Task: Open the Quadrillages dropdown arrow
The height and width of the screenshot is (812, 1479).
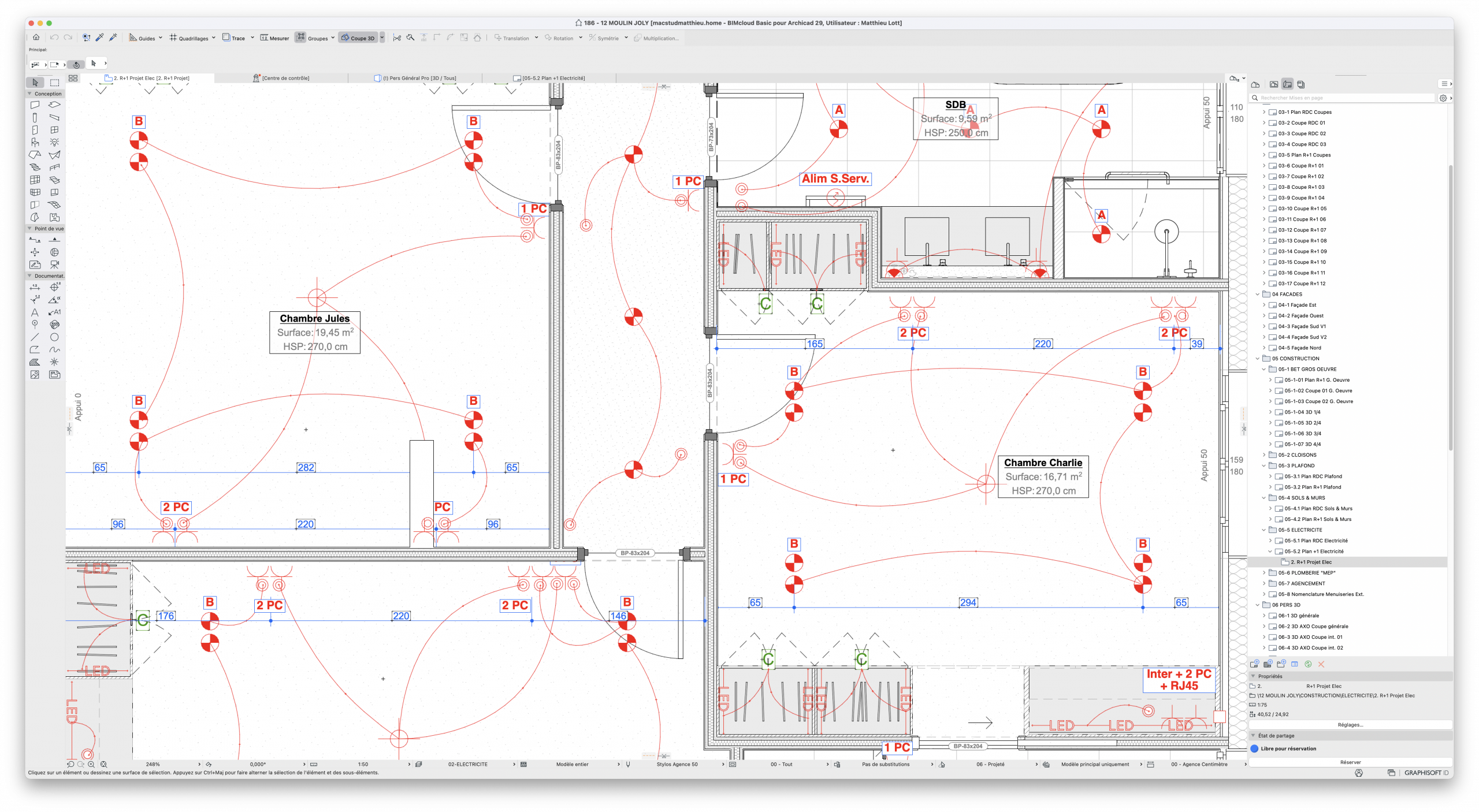Action: point(214,38)
